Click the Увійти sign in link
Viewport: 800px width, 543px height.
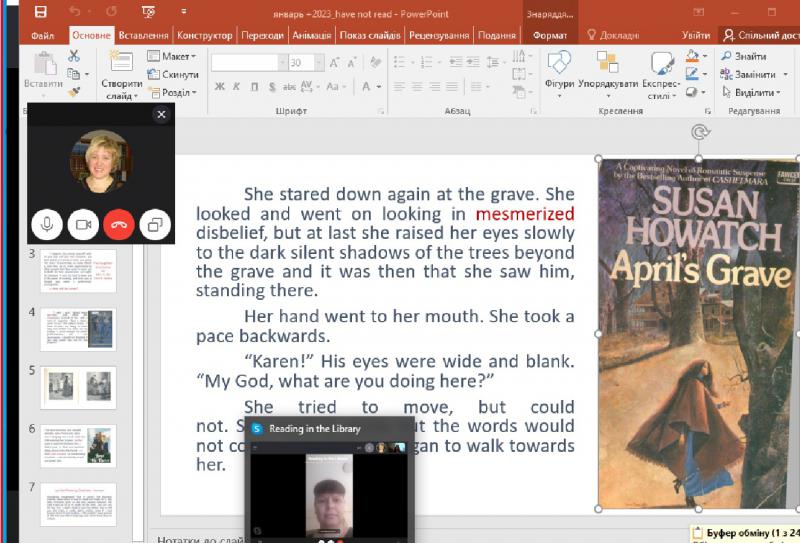[x=695, y=35]
